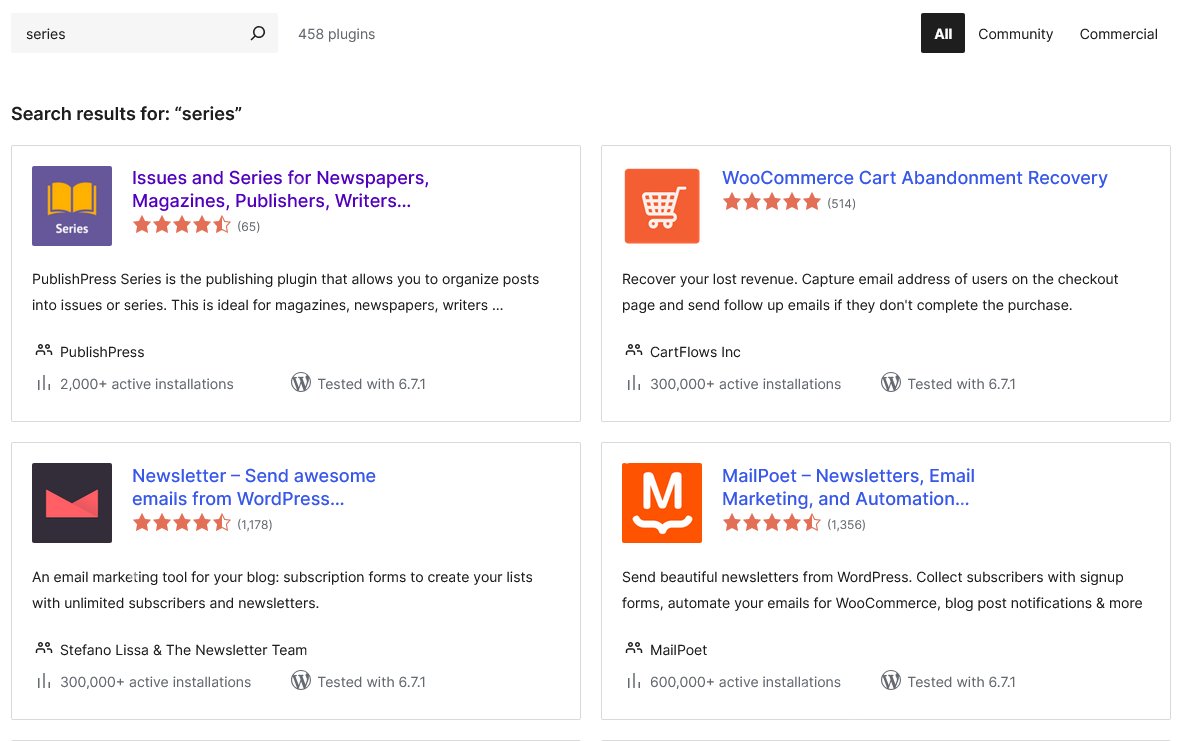Click star rating of Issues and Series plugin
1184x741 pixels.
tap(182, 225)
